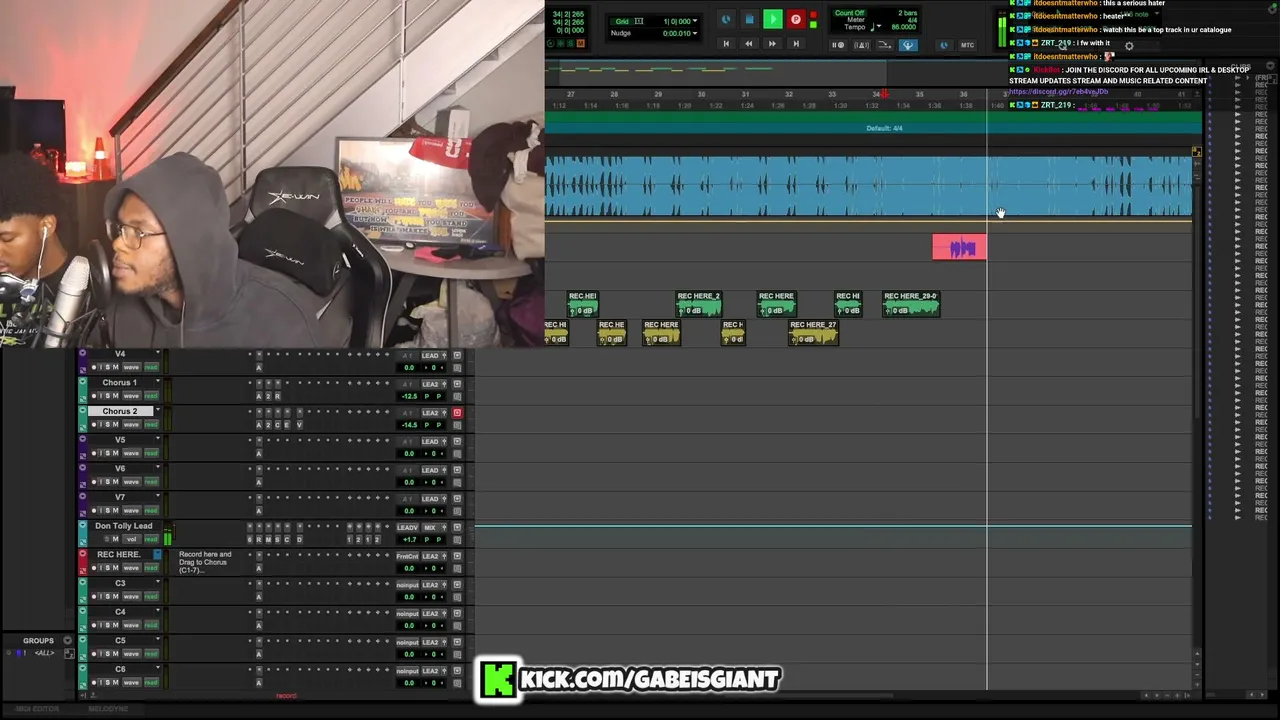Click the -14.5 volume field on Chorus 2
The height and width of the screenshot is (720, 1280).
(409, 425)
